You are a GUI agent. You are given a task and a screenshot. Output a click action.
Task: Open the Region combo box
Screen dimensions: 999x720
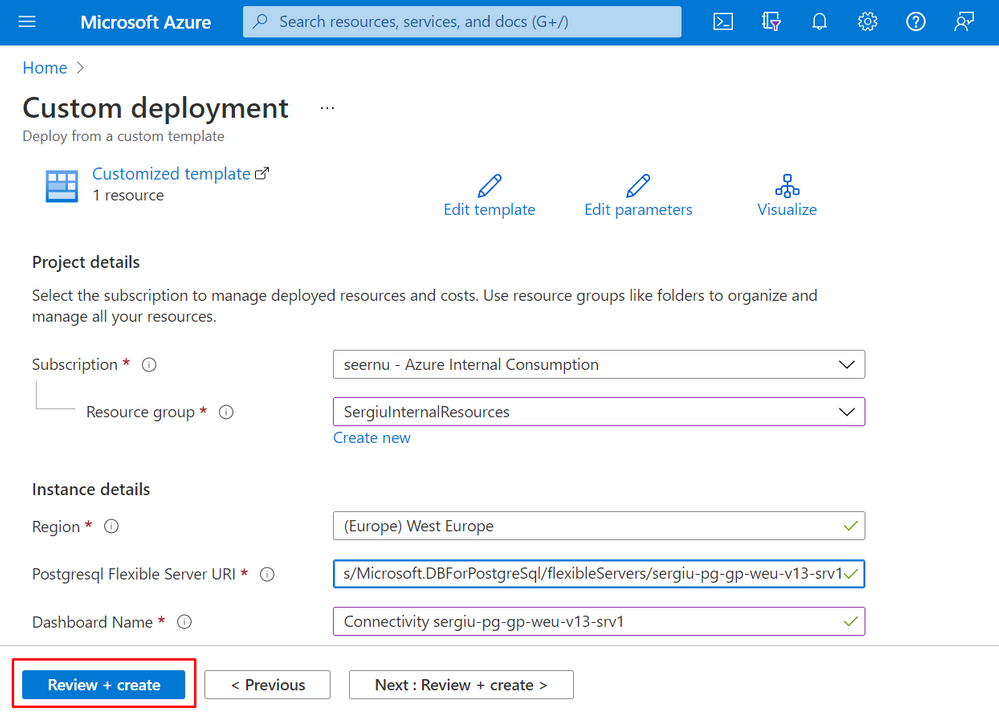pyautogui.click(x=598, y=526)
